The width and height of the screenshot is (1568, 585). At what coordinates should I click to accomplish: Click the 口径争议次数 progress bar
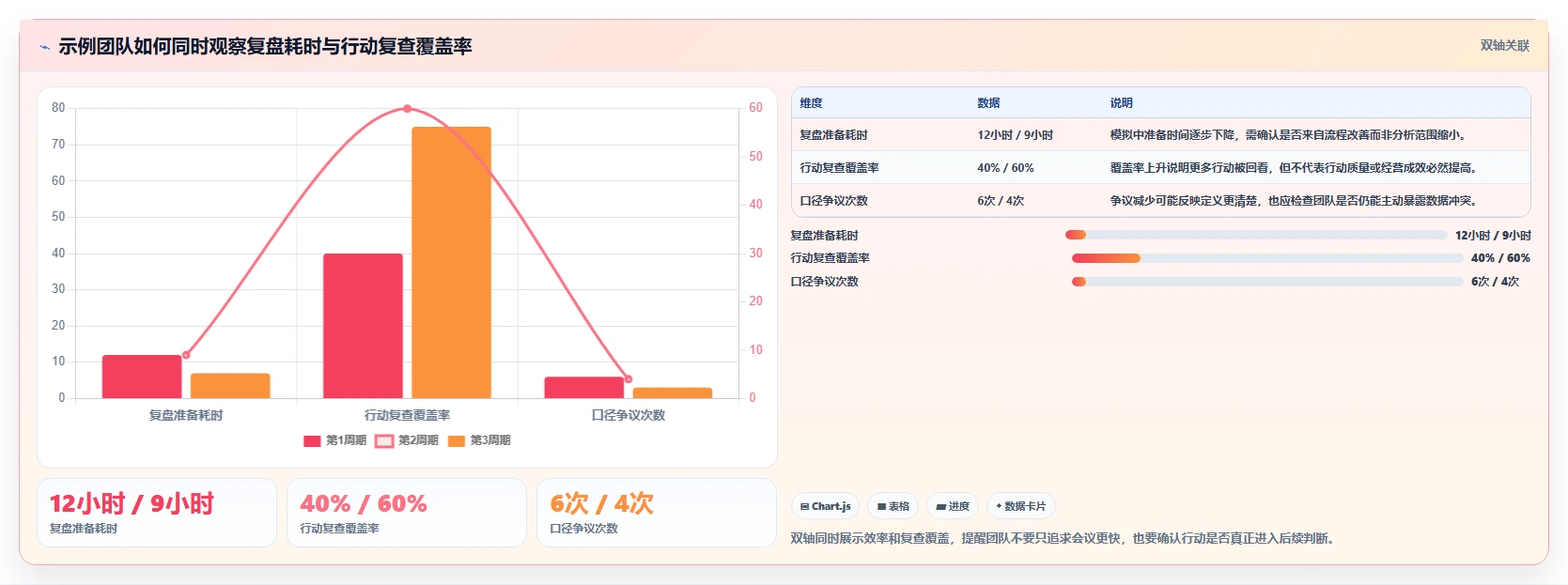1267,282
